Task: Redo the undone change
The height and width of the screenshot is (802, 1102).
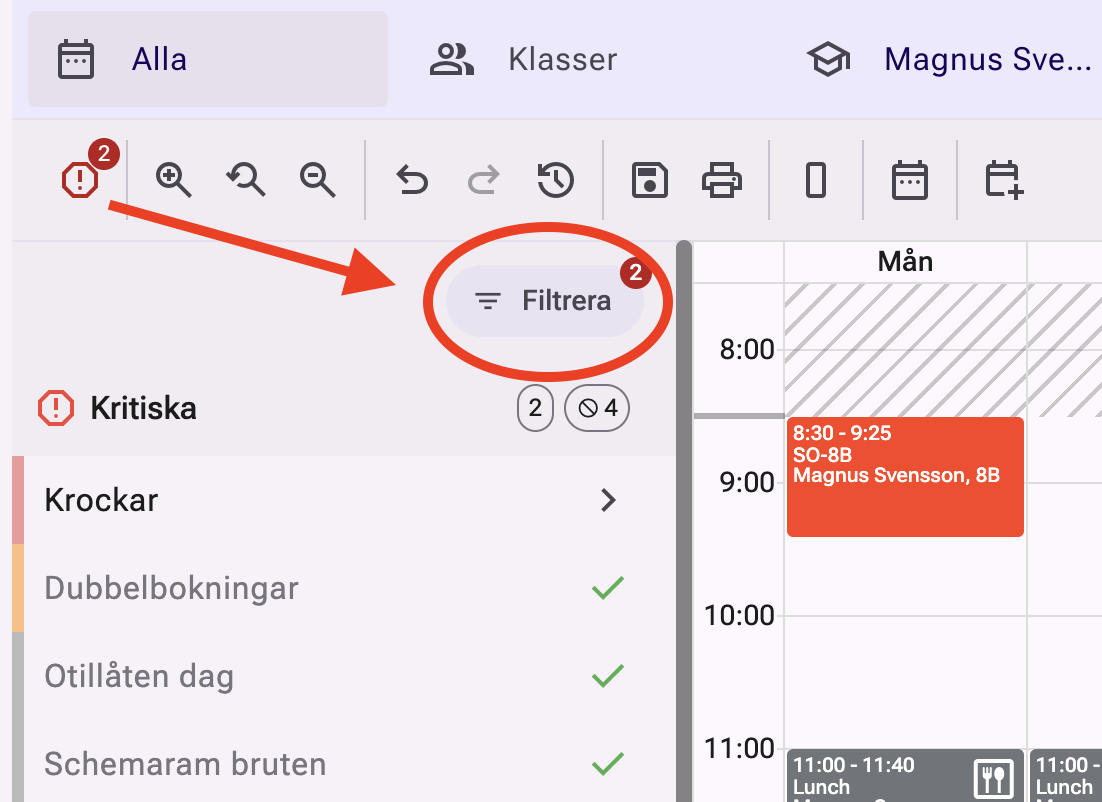Action: tap(483, 181)
